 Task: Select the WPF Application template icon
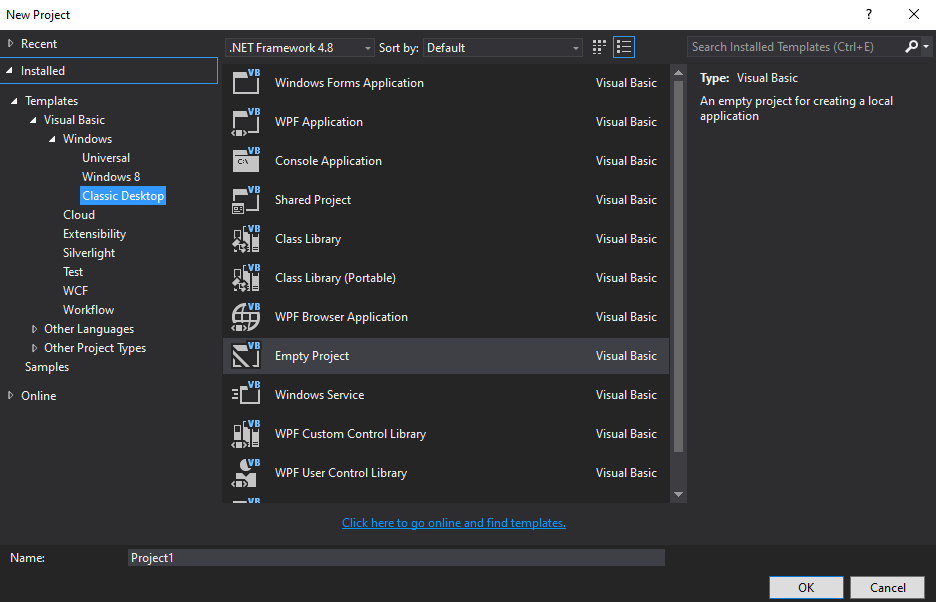(x=246, y=121)
